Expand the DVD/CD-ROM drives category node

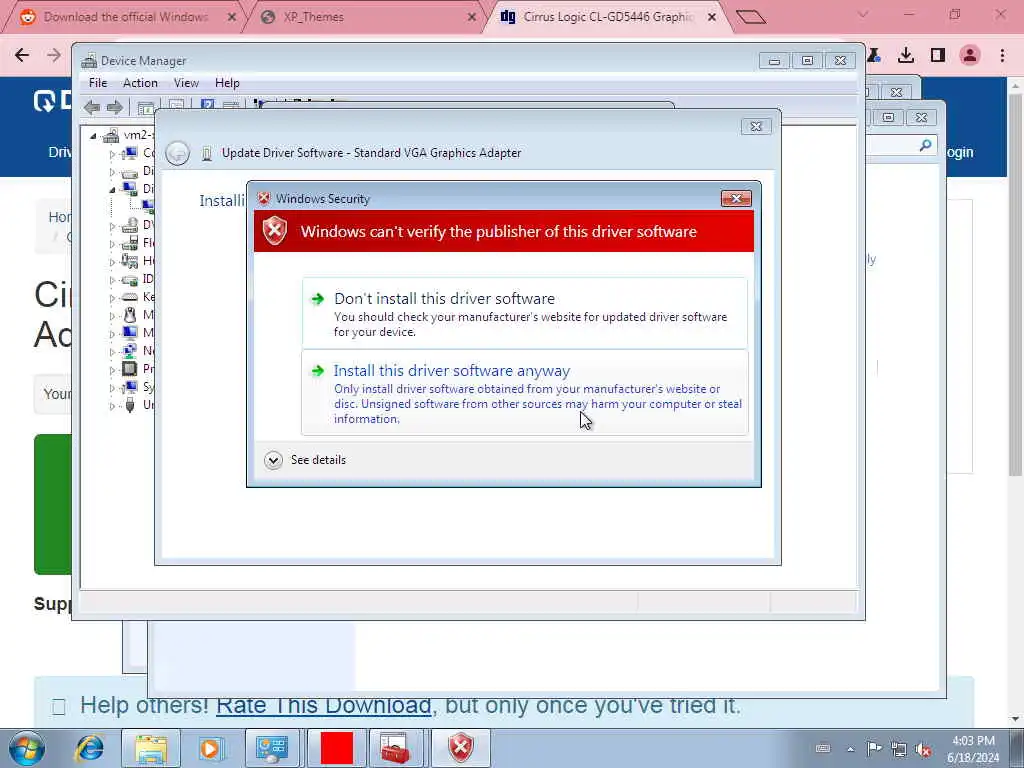point(112,226)
